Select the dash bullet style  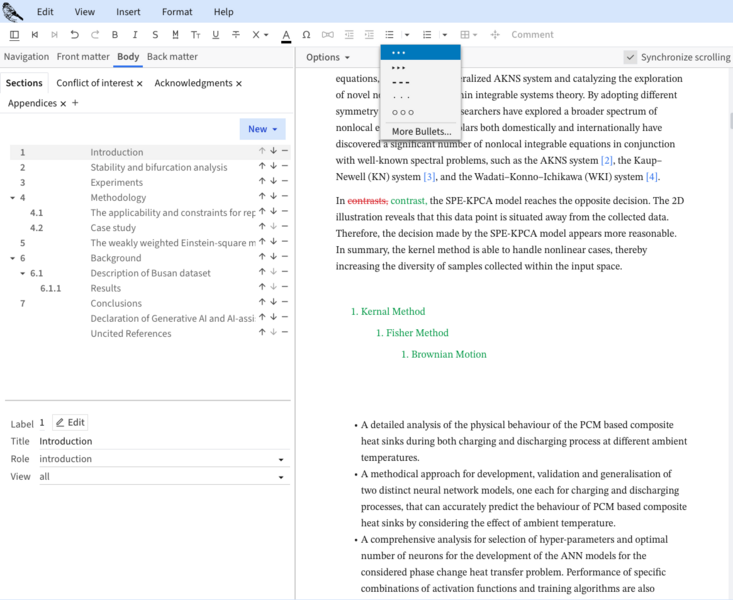(x=421, y=82)
